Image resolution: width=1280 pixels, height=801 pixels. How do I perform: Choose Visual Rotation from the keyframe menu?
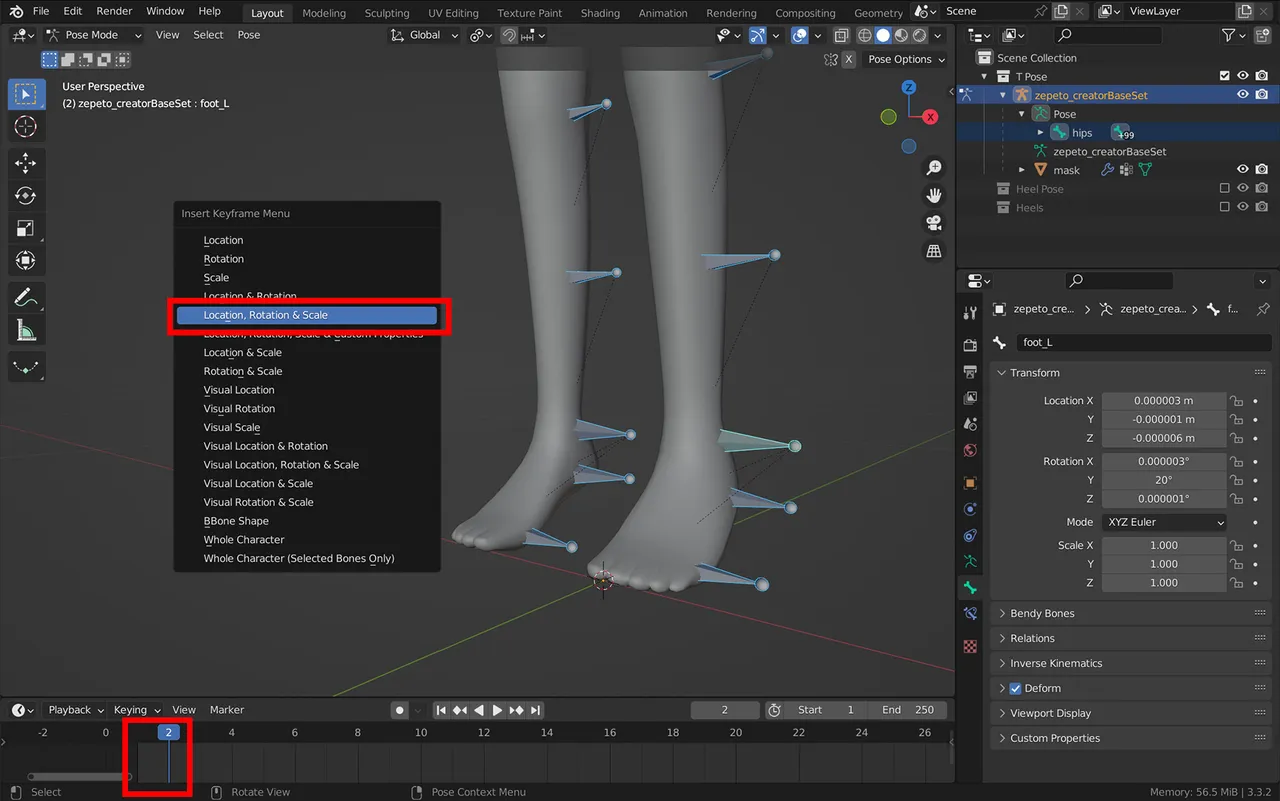239,408
